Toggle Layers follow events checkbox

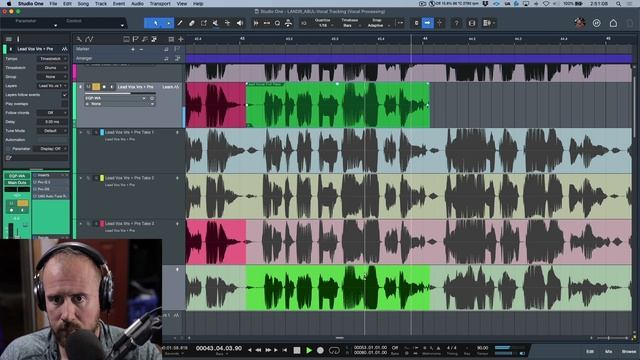(x=64, y=95)
